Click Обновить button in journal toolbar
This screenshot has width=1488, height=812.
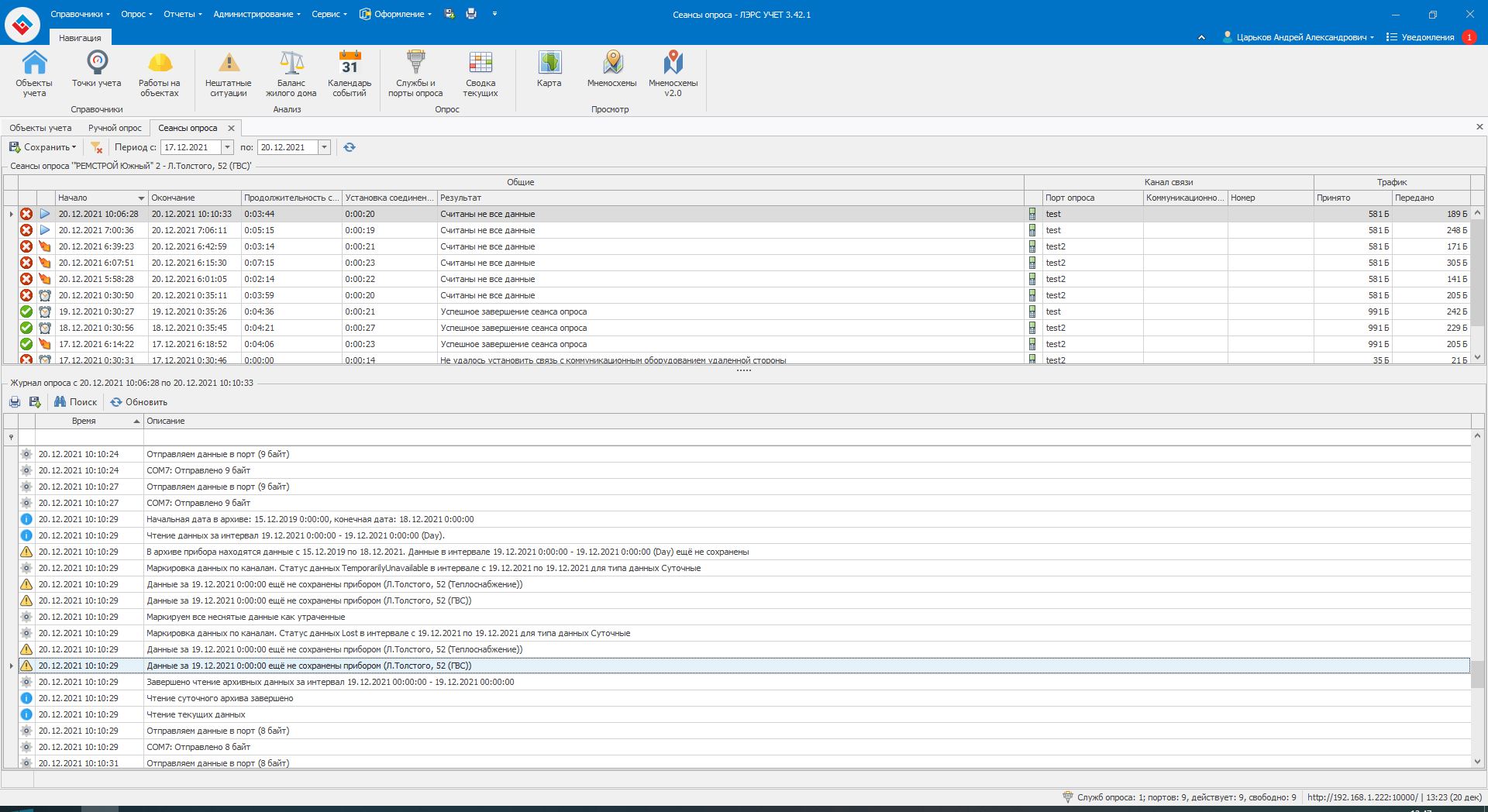(x=139, y=402)
